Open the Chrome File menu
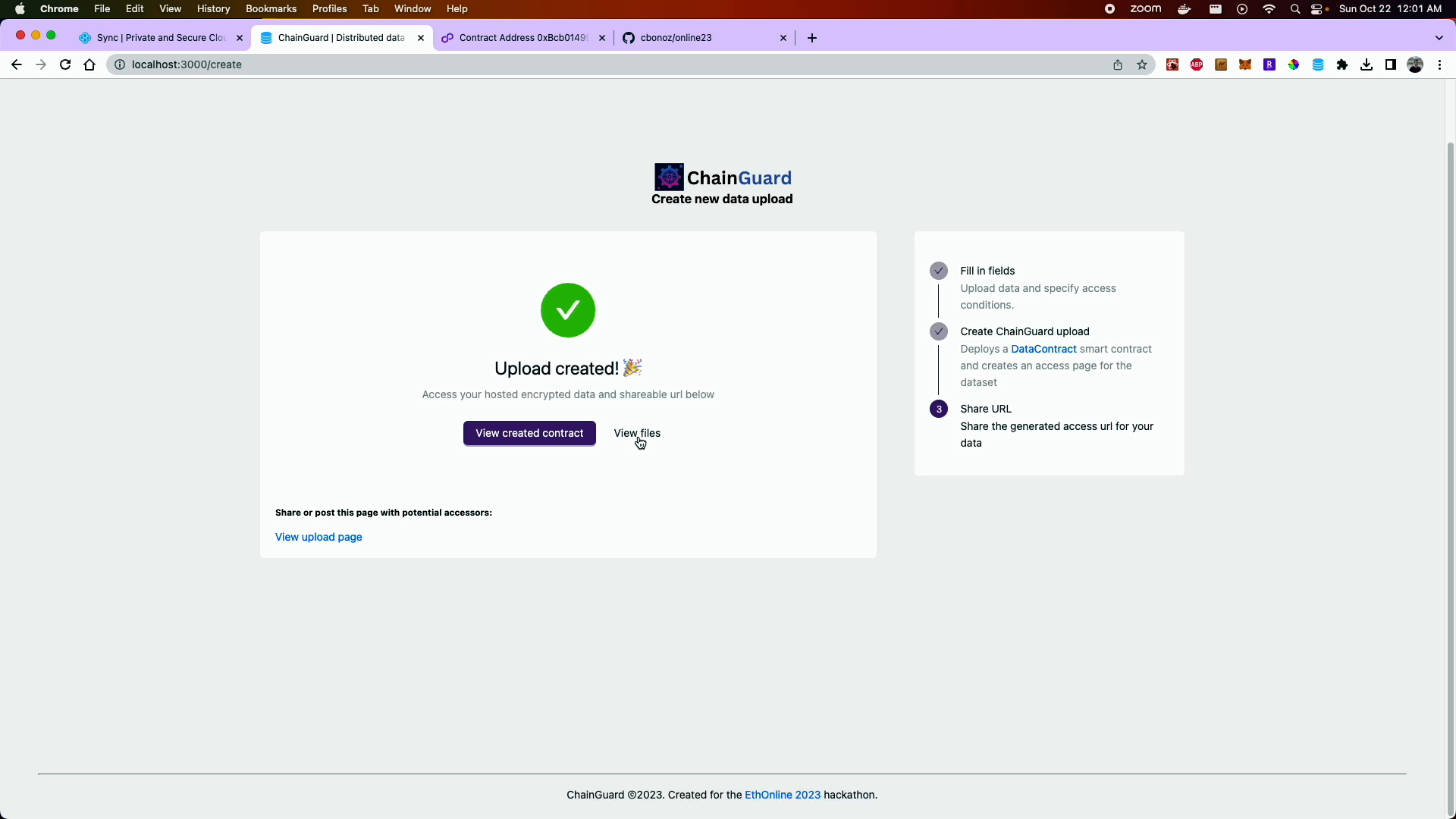Screen dimensions: 1456x819 [102, 9]
